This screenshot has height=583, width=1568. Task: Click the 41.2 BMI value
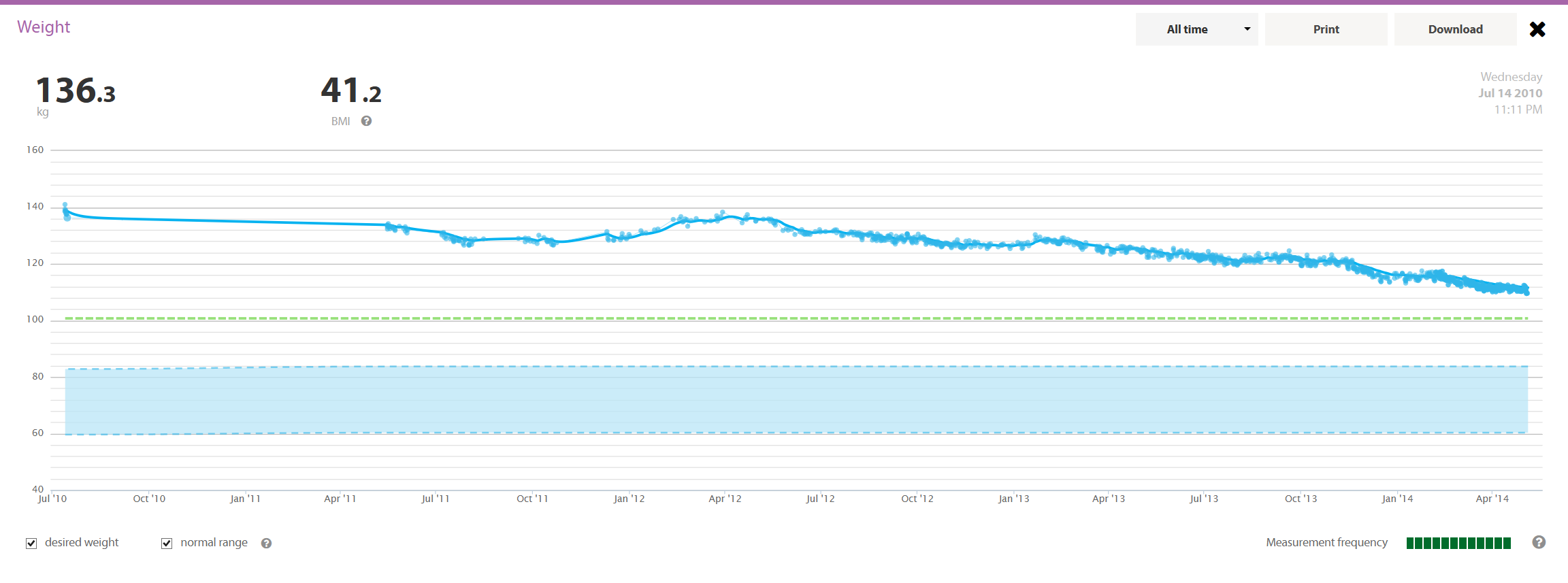tap(351, 90)
